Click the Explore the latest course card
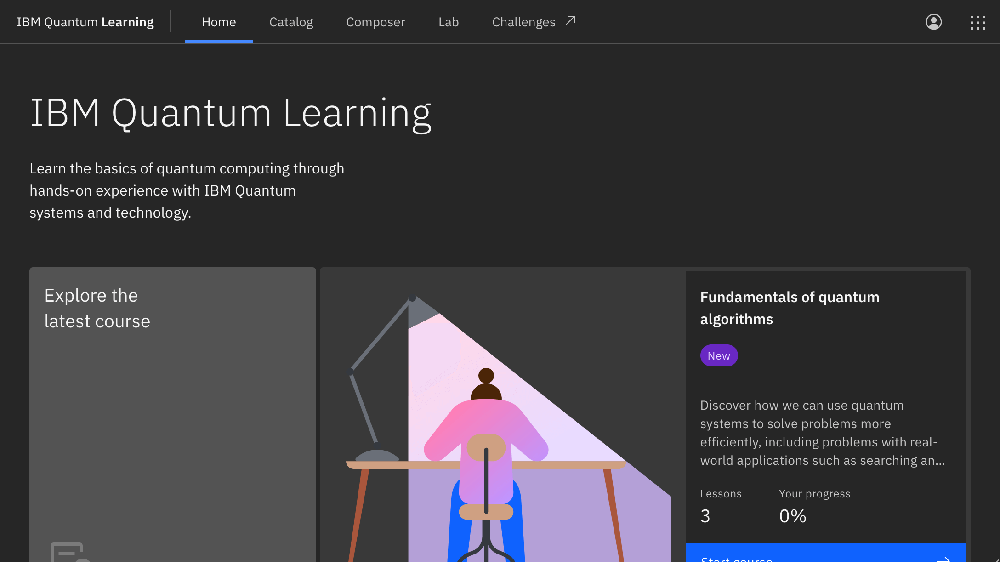Image resolution: width=1000 pixels, height=562 pixels. (x=172, y=415)
